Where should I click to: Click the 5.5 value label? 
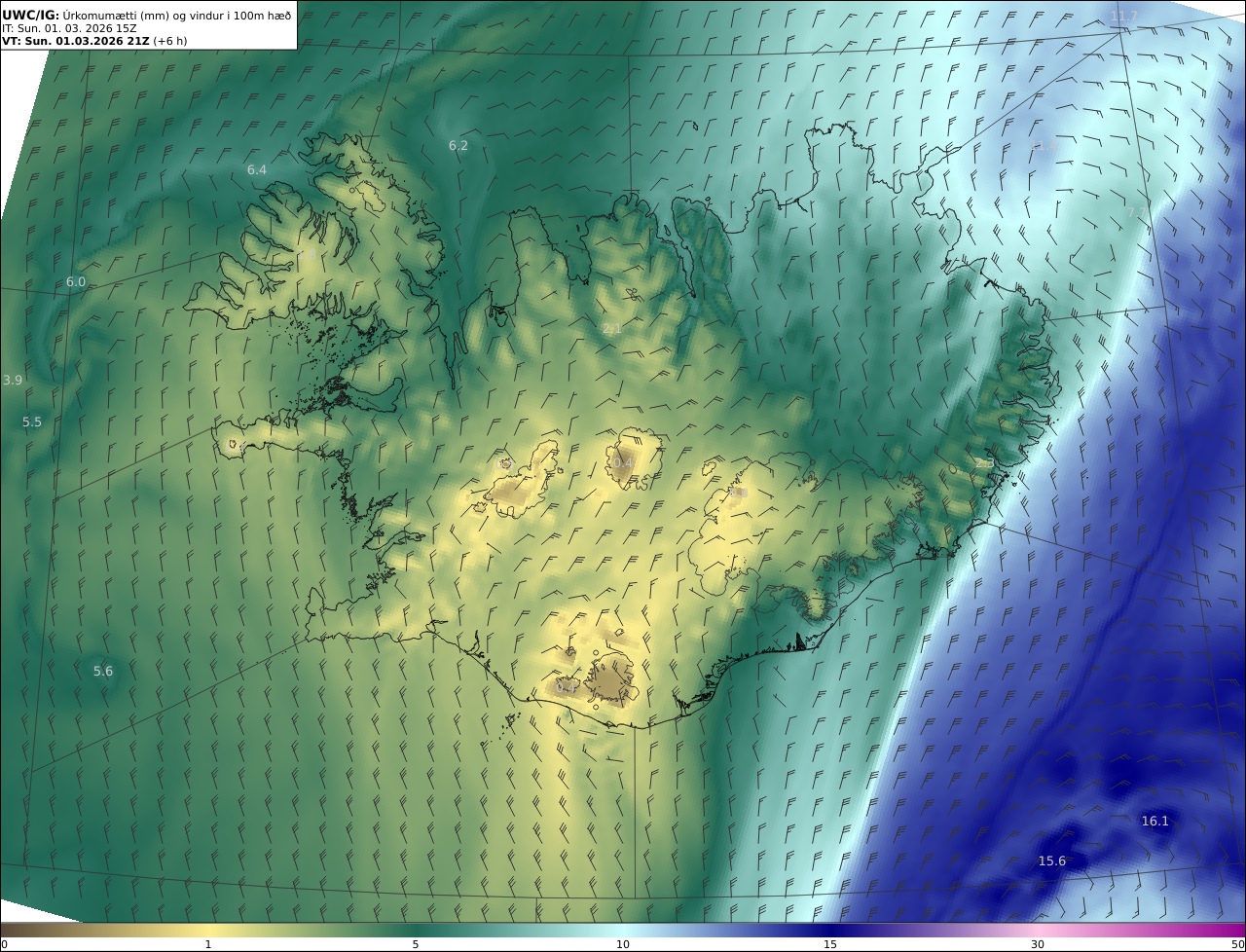point(32,421)
